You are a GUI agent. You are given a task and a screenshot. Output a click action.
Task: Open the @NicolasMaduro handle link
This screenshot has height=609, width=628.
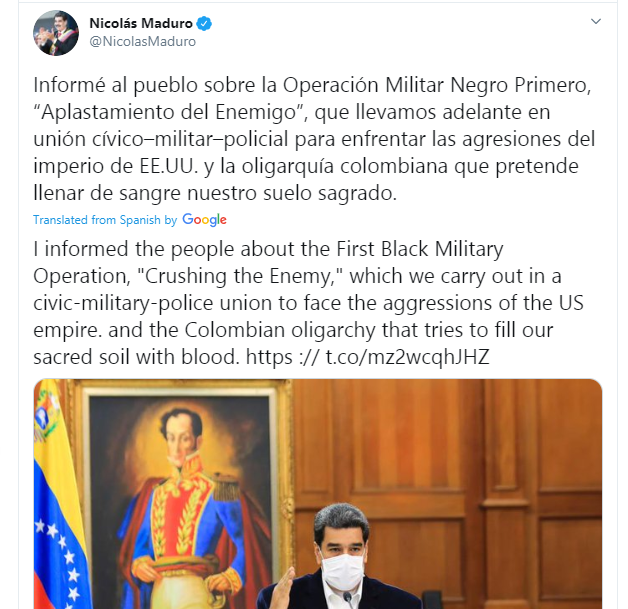[x=143, y=41]
